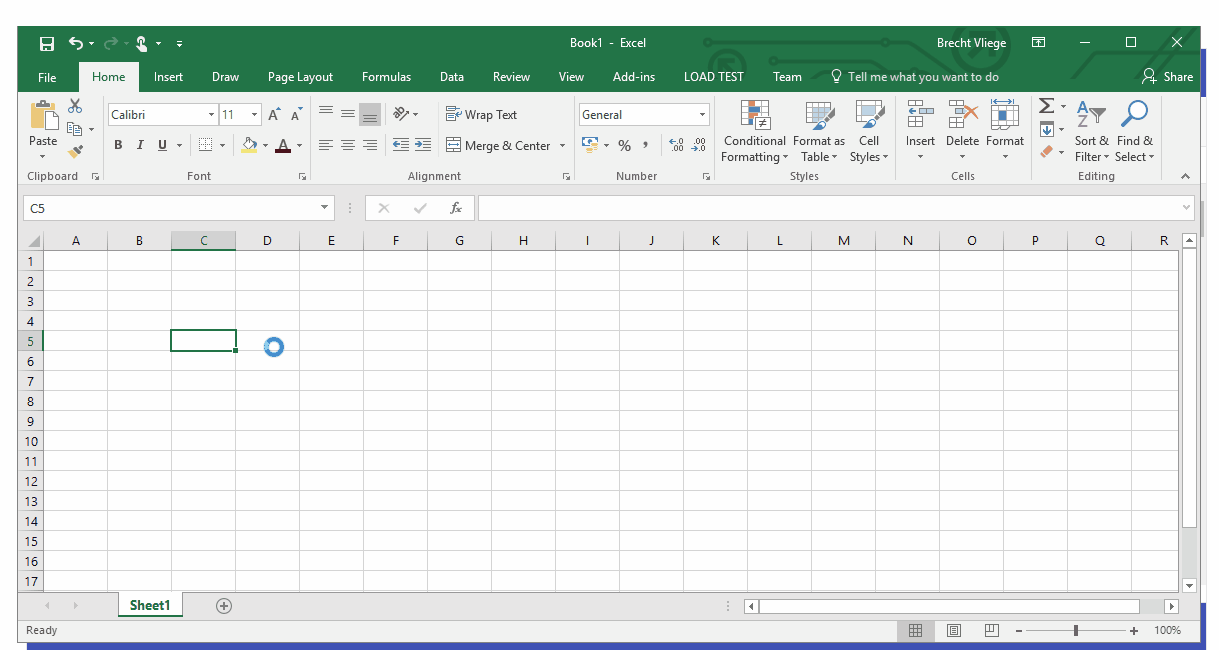Switch to the Formulas ribbon tab

386,76
